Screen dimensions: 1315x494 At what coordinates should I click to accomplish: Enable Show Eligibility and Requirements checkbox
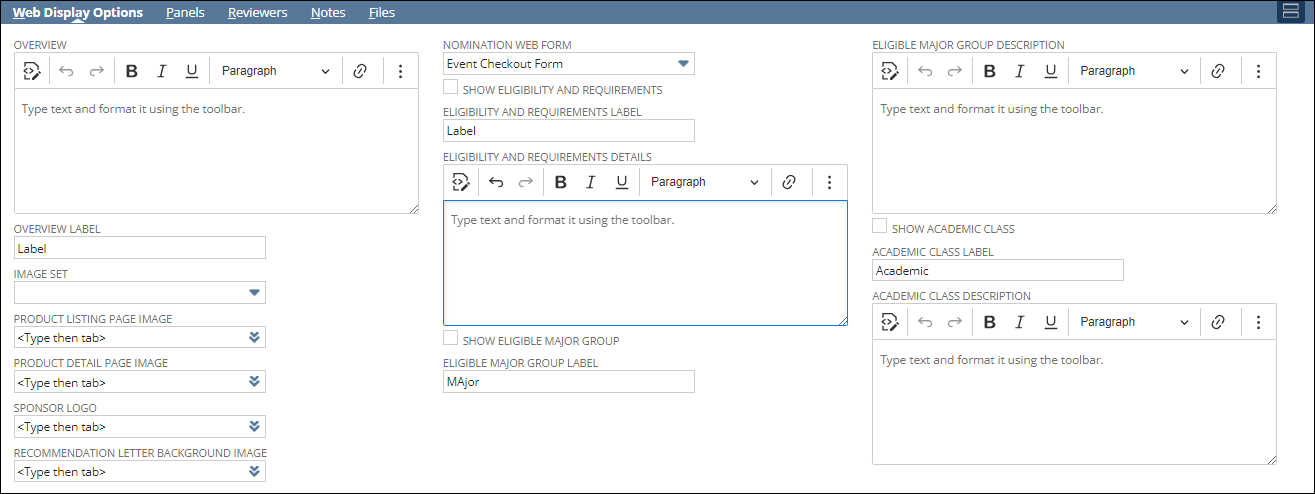(451, 89)
